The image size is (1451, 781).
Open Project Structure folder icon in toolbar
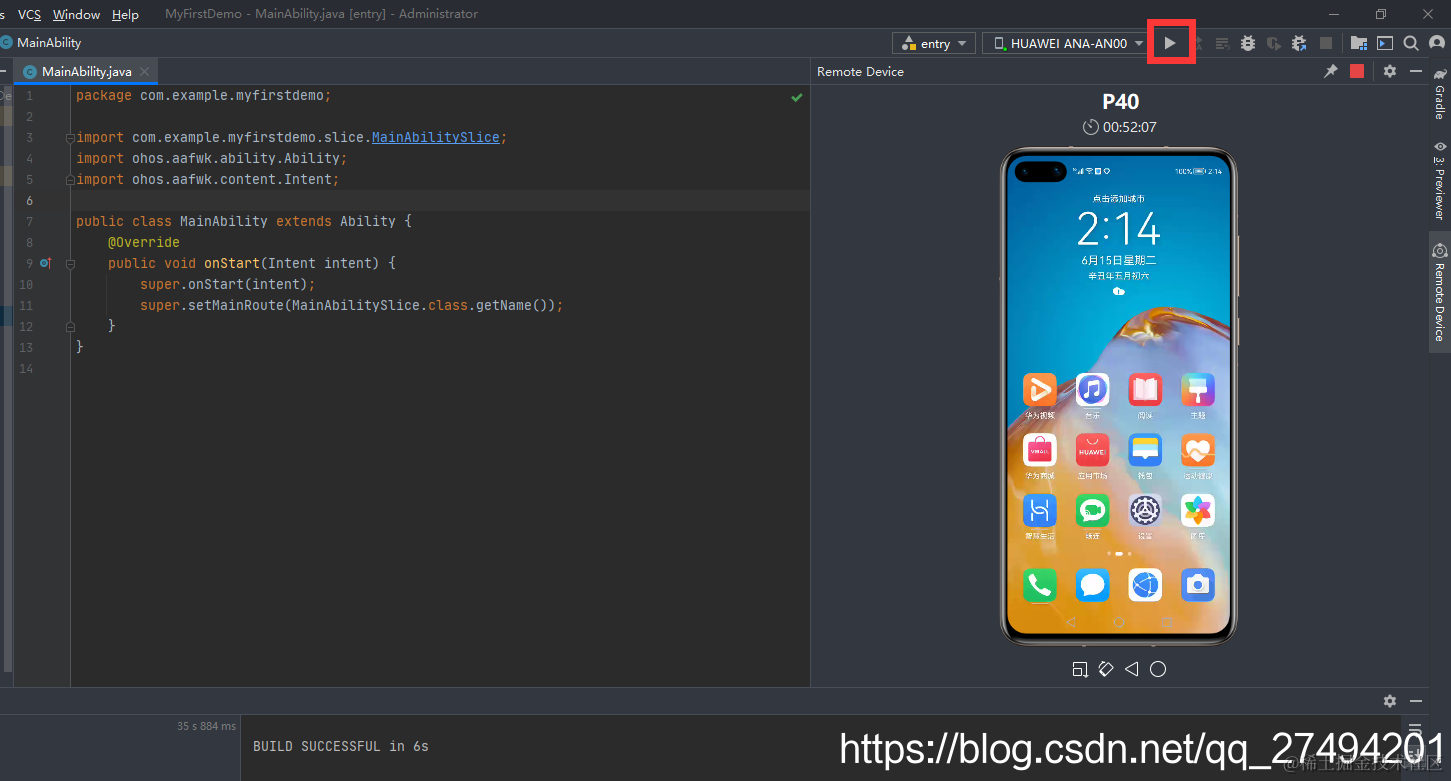(x=1358, y=43)
